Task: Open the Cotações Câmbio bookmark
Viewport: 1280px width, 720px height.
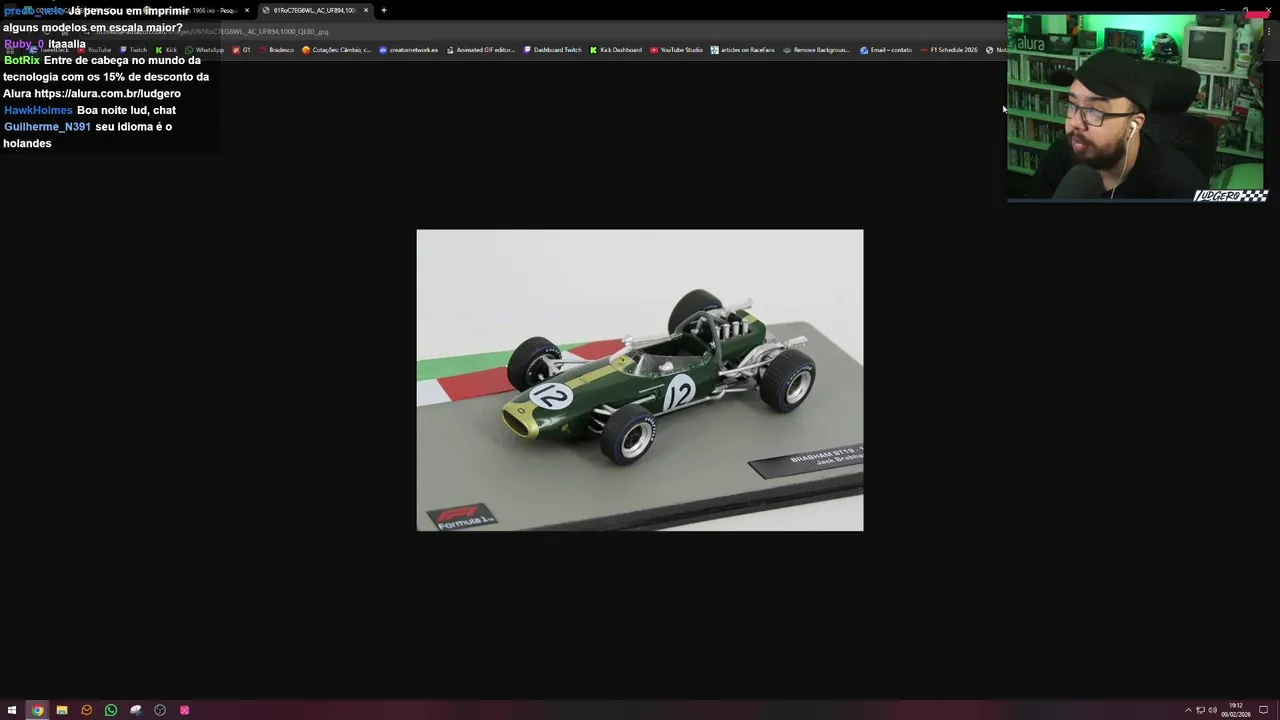Action: (x=336, y=50)
